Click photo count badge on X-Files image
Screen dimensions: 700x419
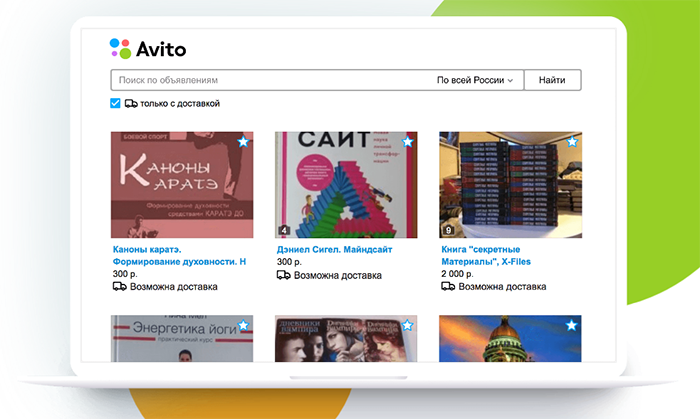tap(449, 230)
